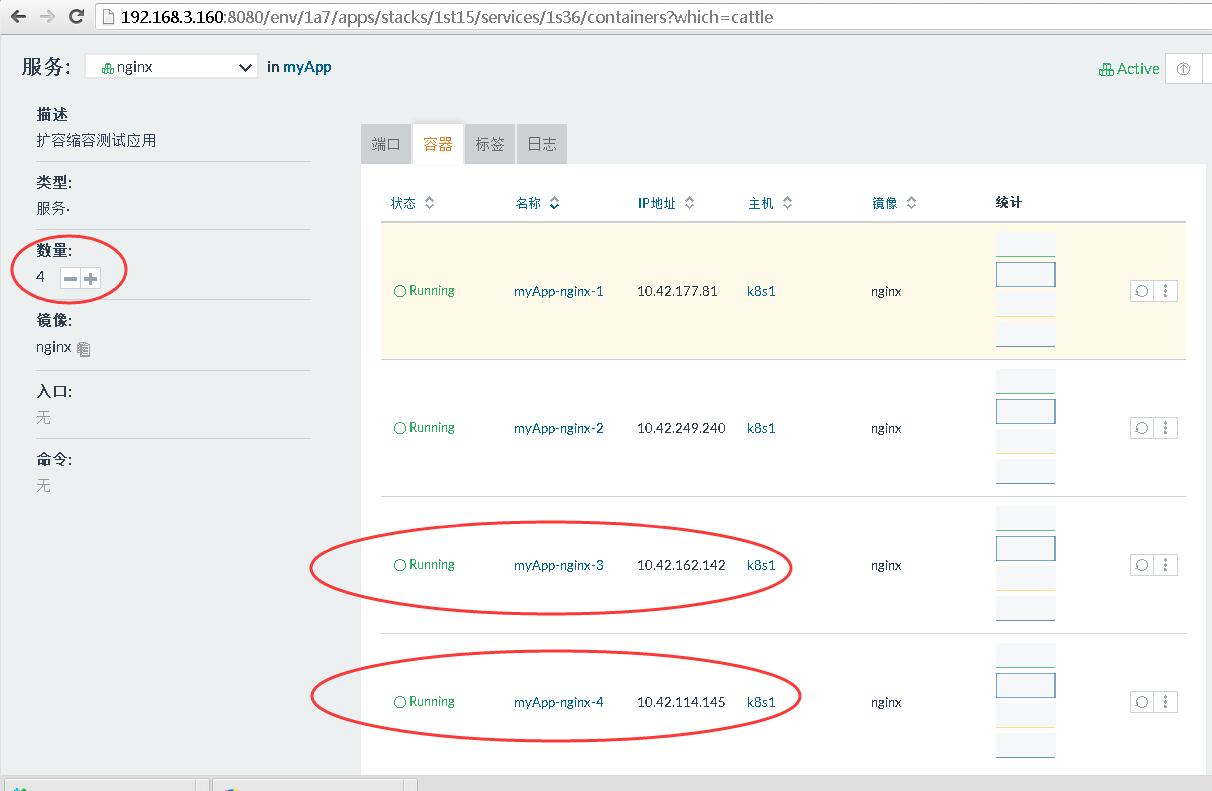The image size is (1212, 791).
Task: Open the 标签 tab
Action: [490, 144]
